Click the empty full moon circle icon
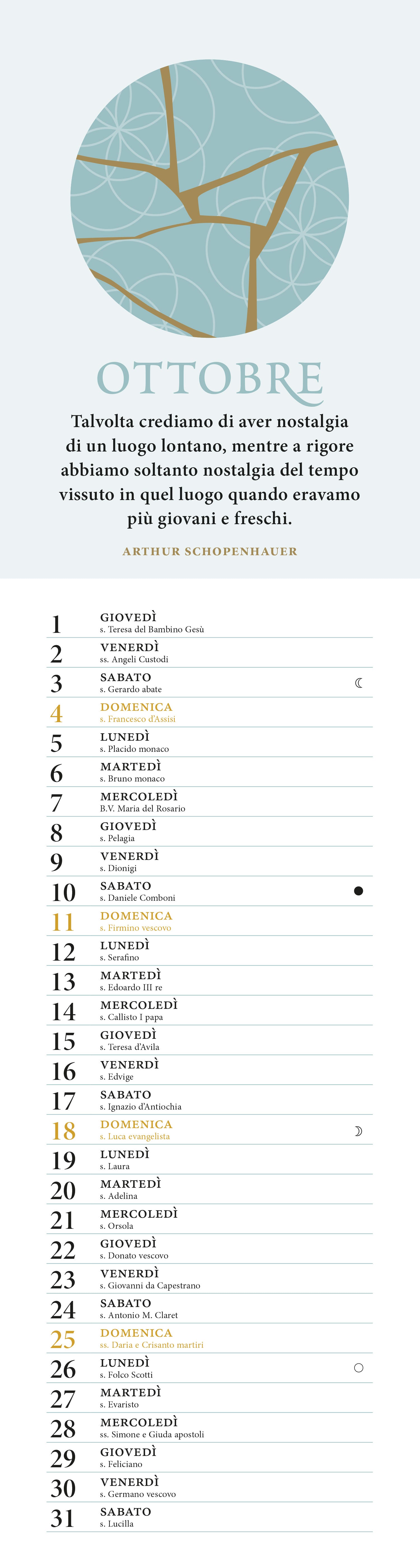Image resolution: width=420 pixels, height=1568 pixels. [x=358, y=1368]
